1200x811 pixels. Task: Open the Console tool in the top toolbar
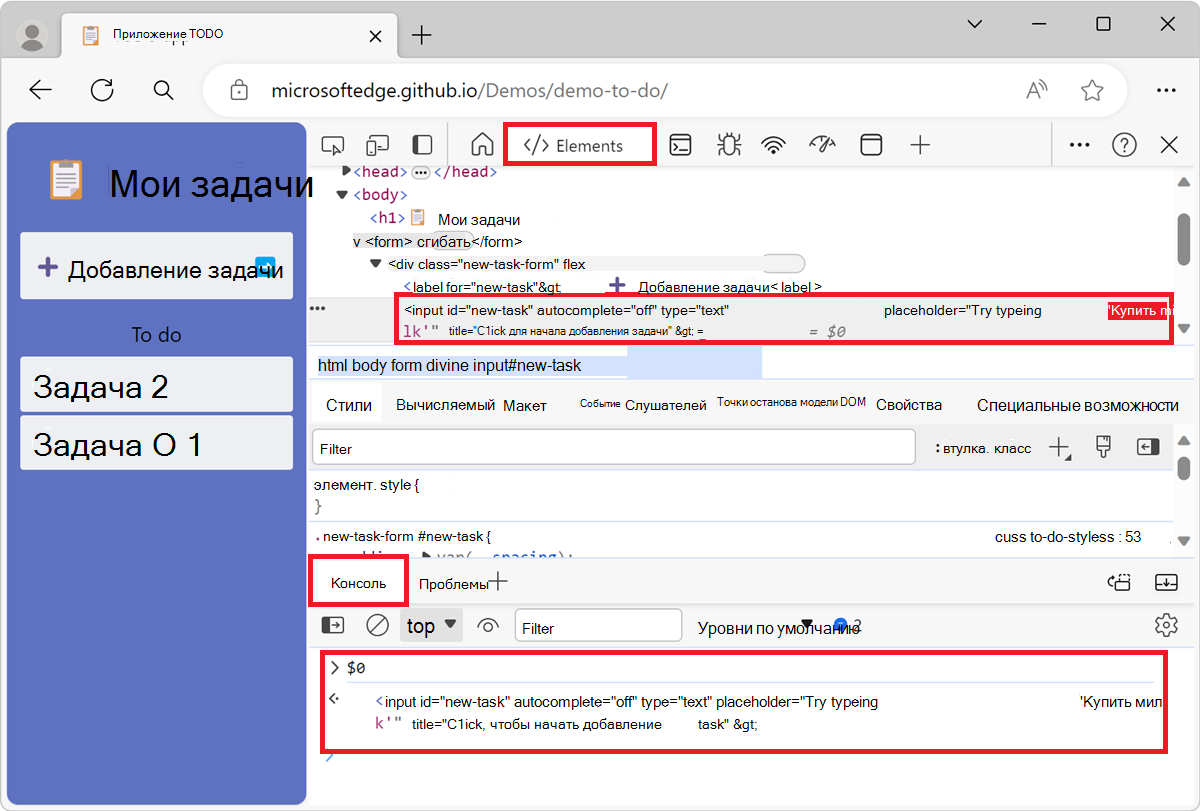point(680,145)
